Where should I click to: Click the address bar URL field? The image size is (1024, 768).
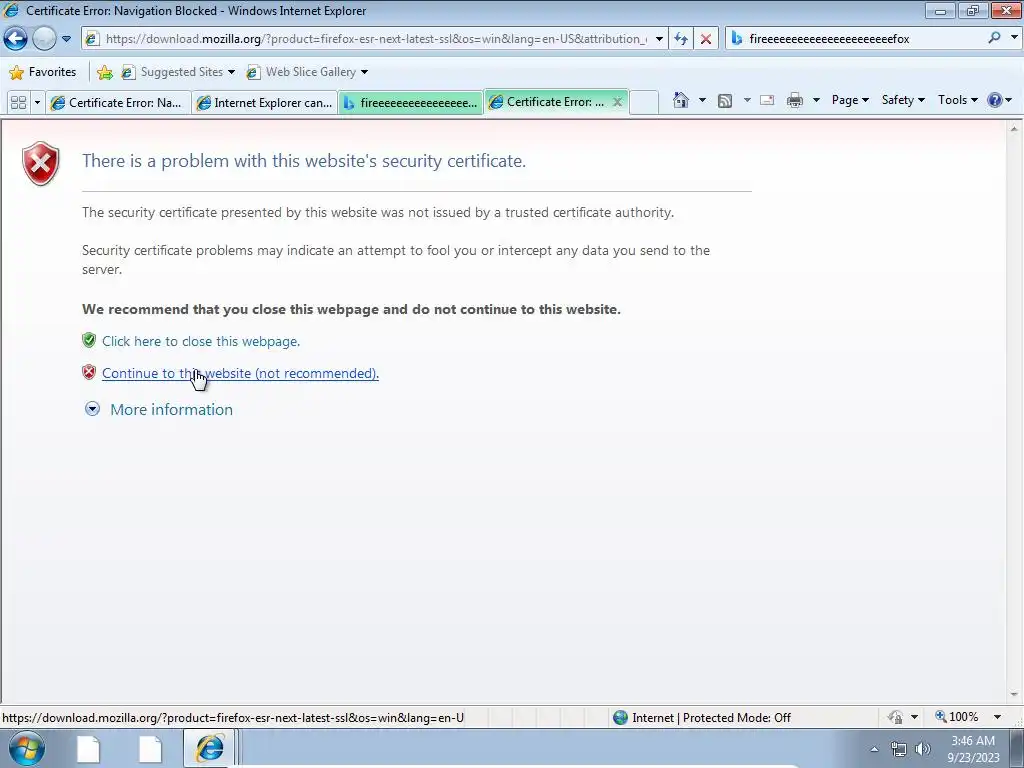pos(376,39)
